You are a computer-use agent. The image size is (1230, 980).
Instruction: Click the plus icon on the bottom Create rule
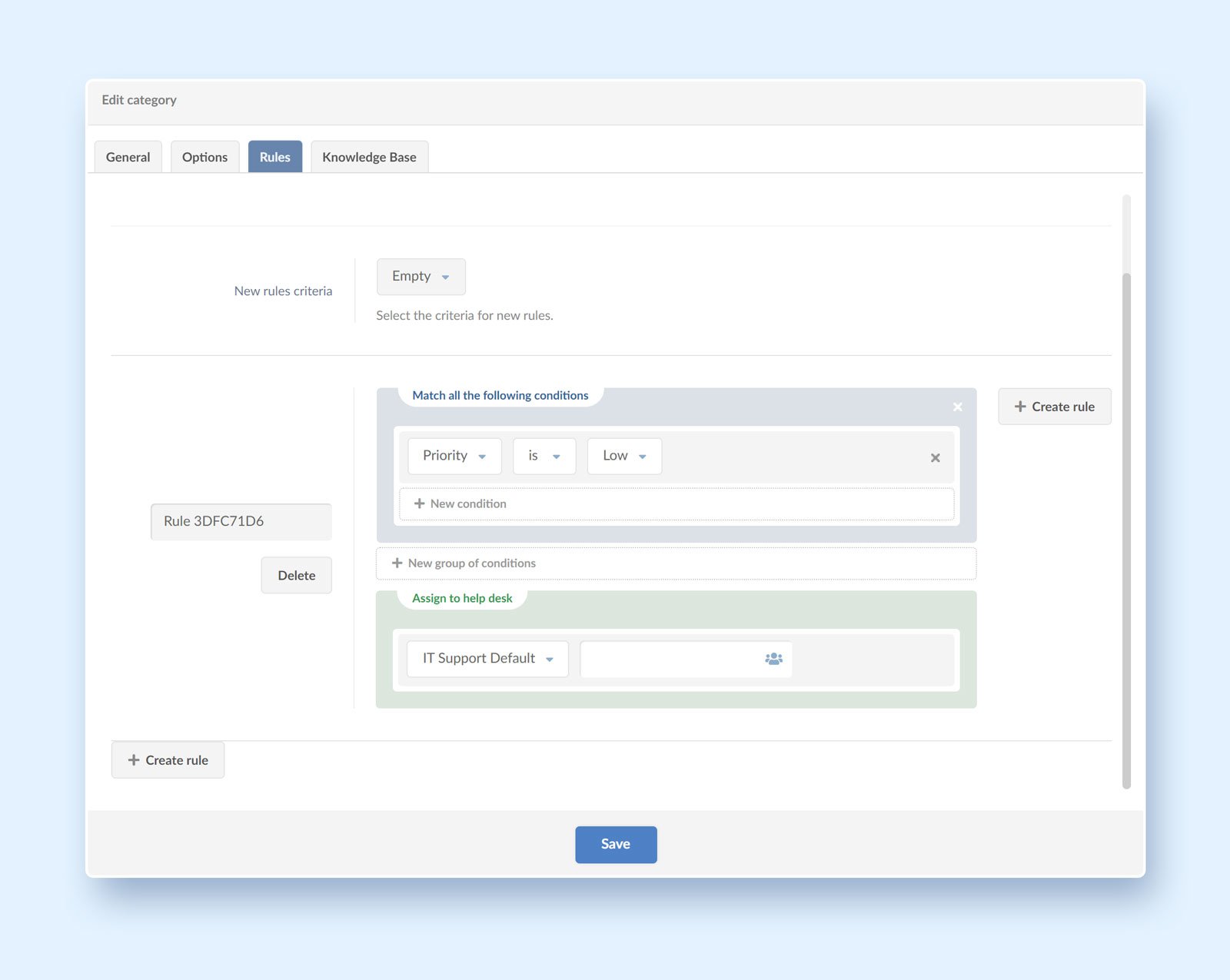[x=134, y=759]
